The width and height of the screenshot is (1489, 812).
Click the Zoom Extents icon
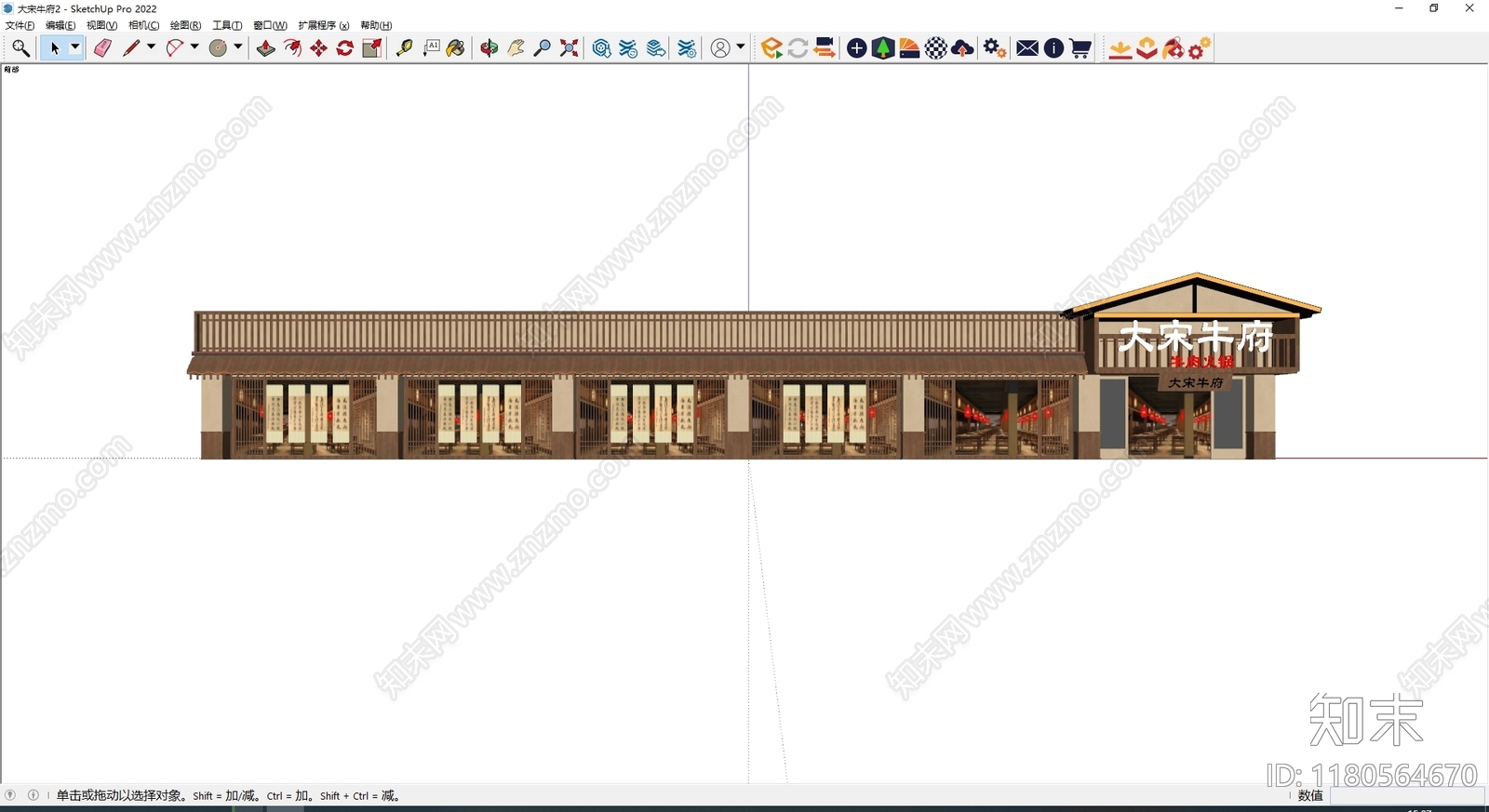click(570, 48)
